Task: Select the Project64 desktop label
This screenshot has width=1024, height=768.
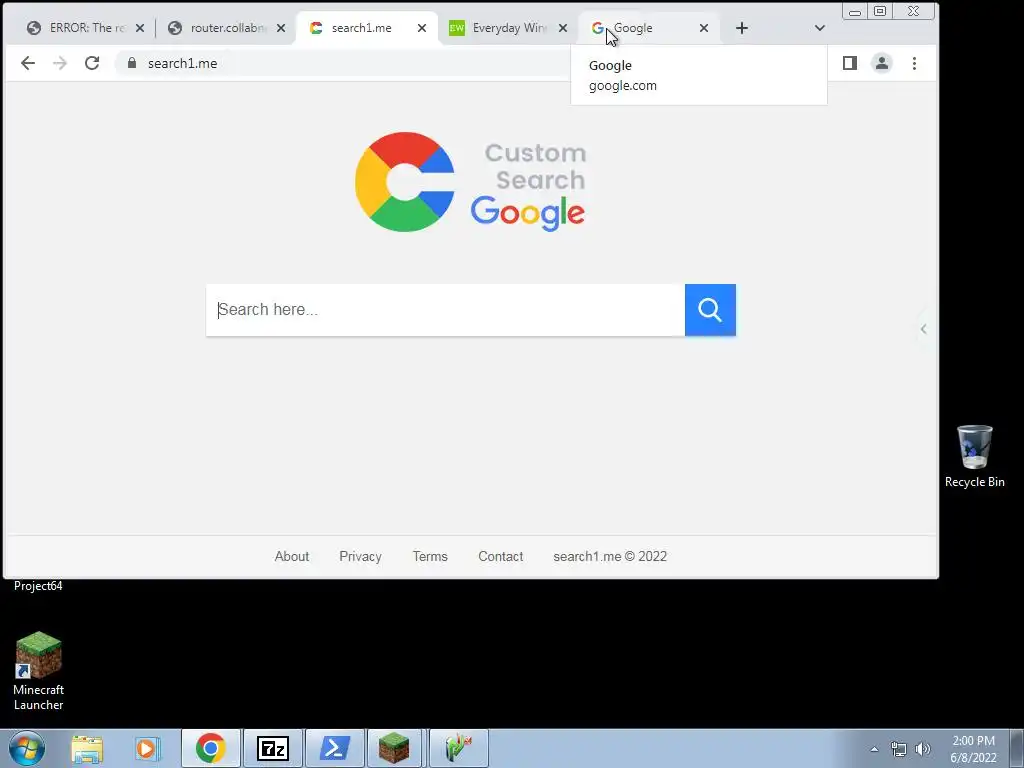Action: click(x=38, y=586)
